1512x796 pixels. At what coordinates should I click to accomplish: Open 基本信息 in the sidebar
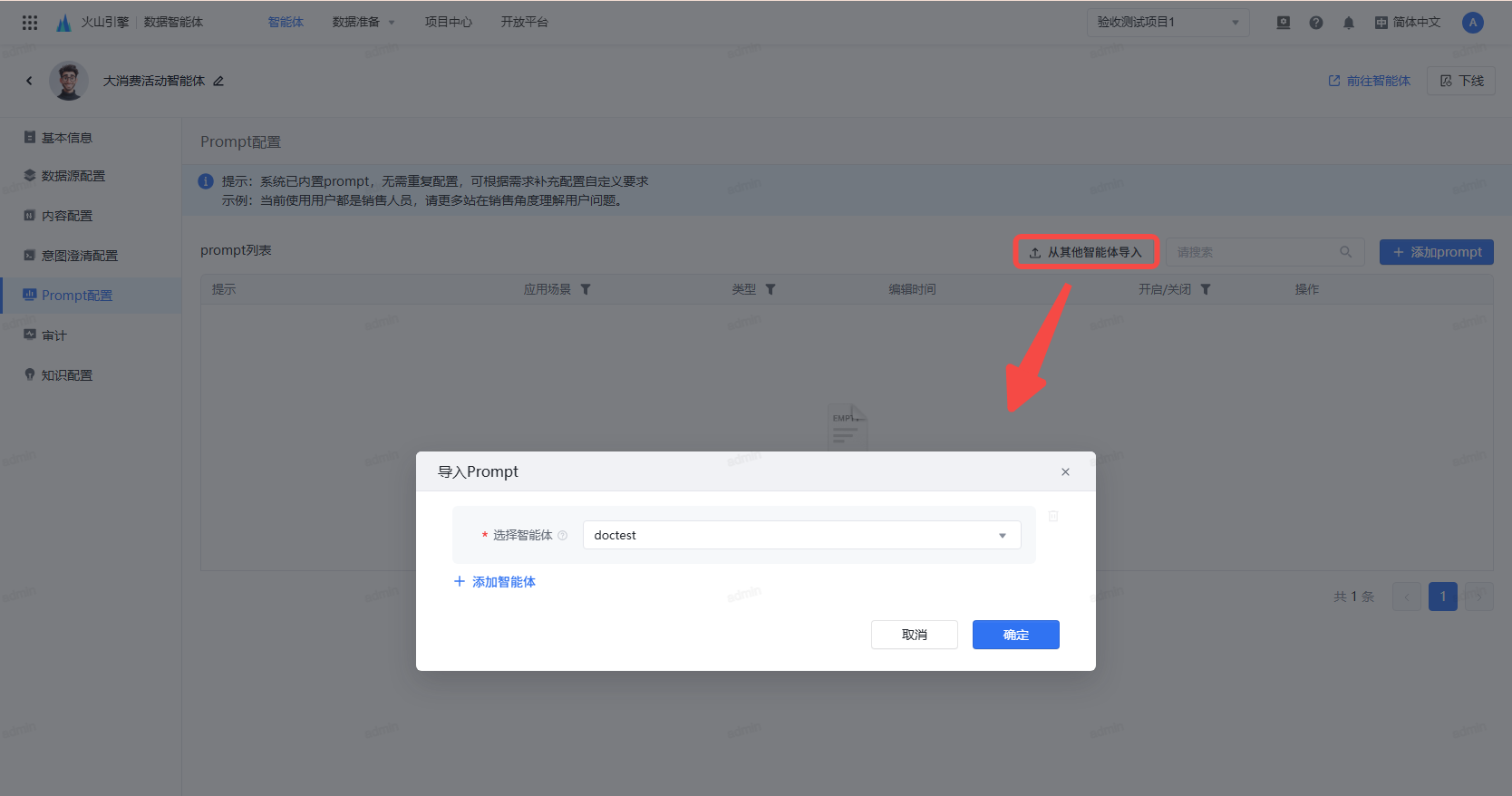(91, 138)
